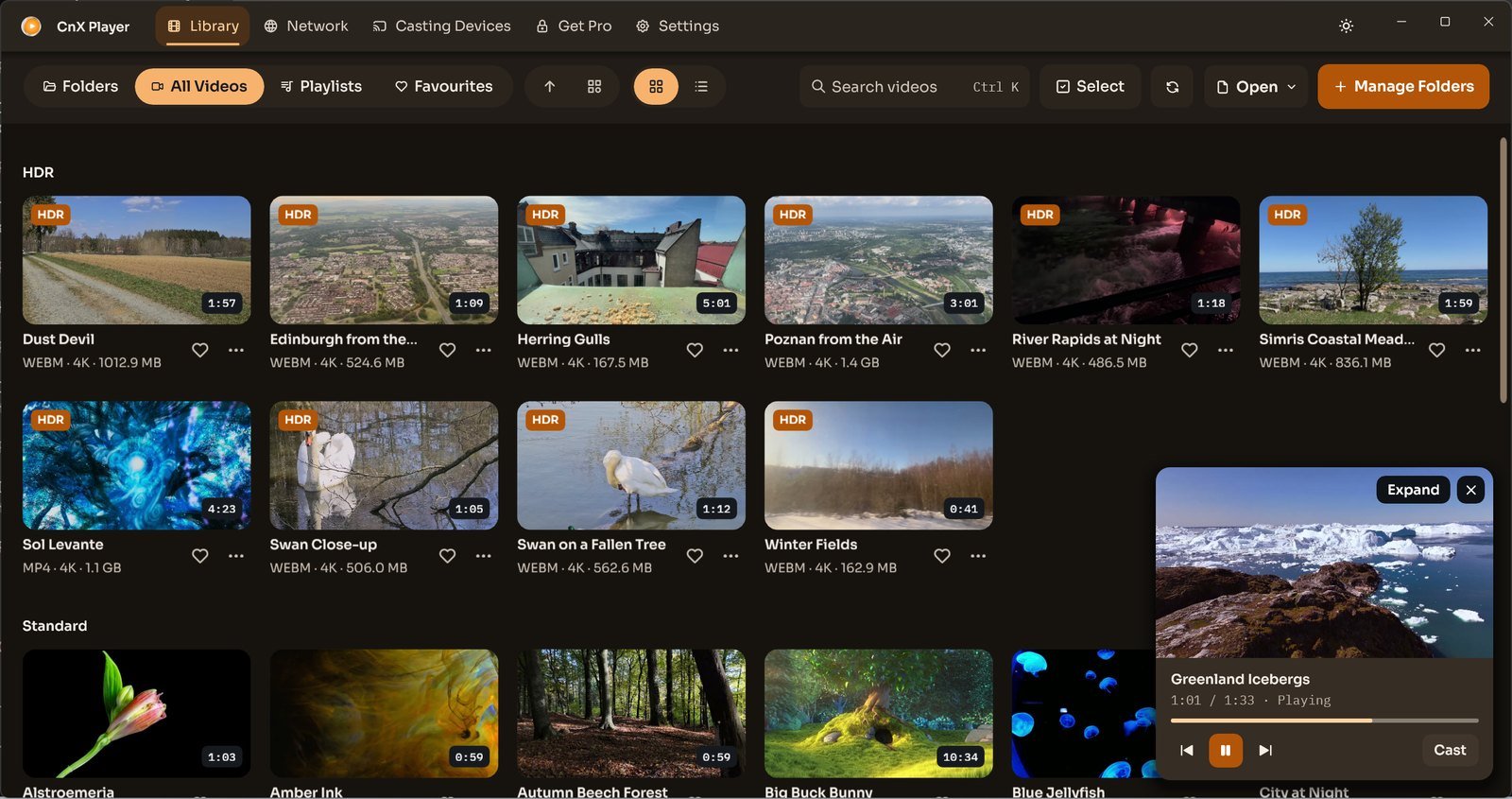Click Cast in the mini player
Viewport: 1512px width, 799px height.
(x=1450, y=750)
